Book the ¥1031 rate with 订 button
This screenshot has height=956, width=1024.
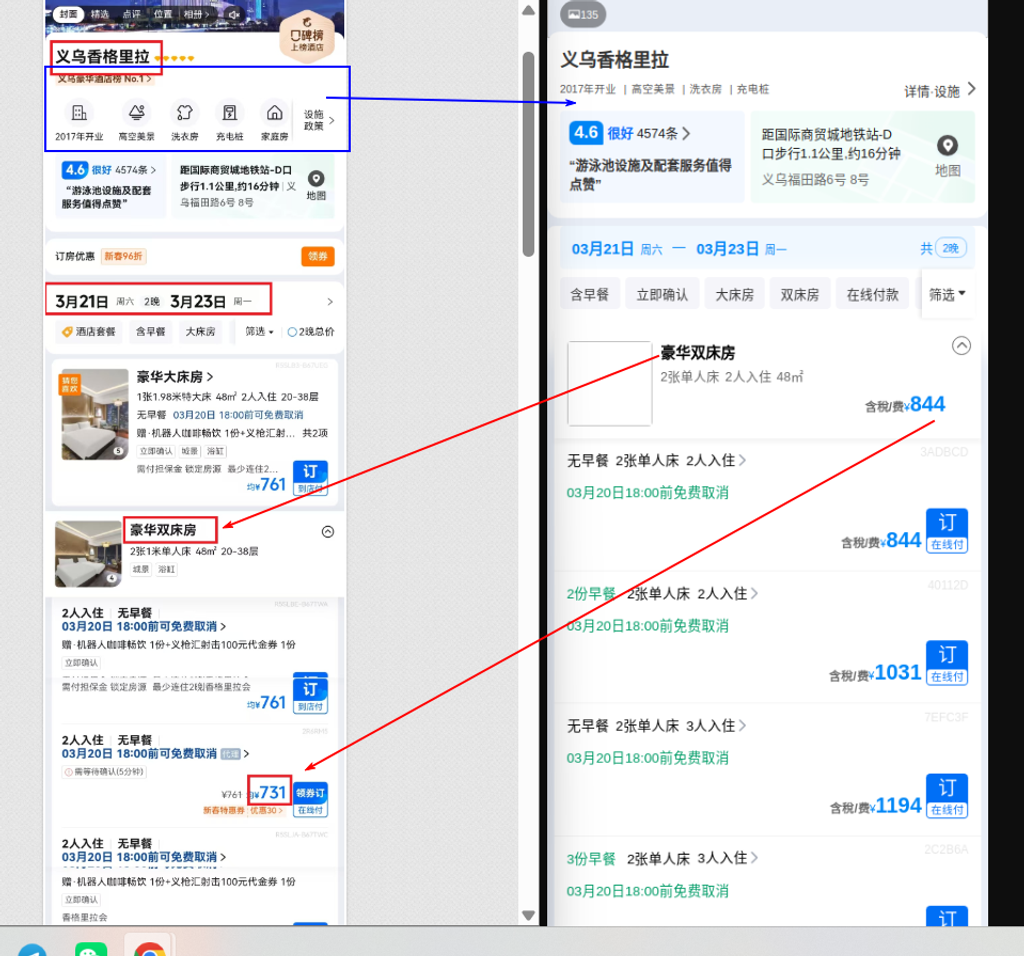pos(947,663)
